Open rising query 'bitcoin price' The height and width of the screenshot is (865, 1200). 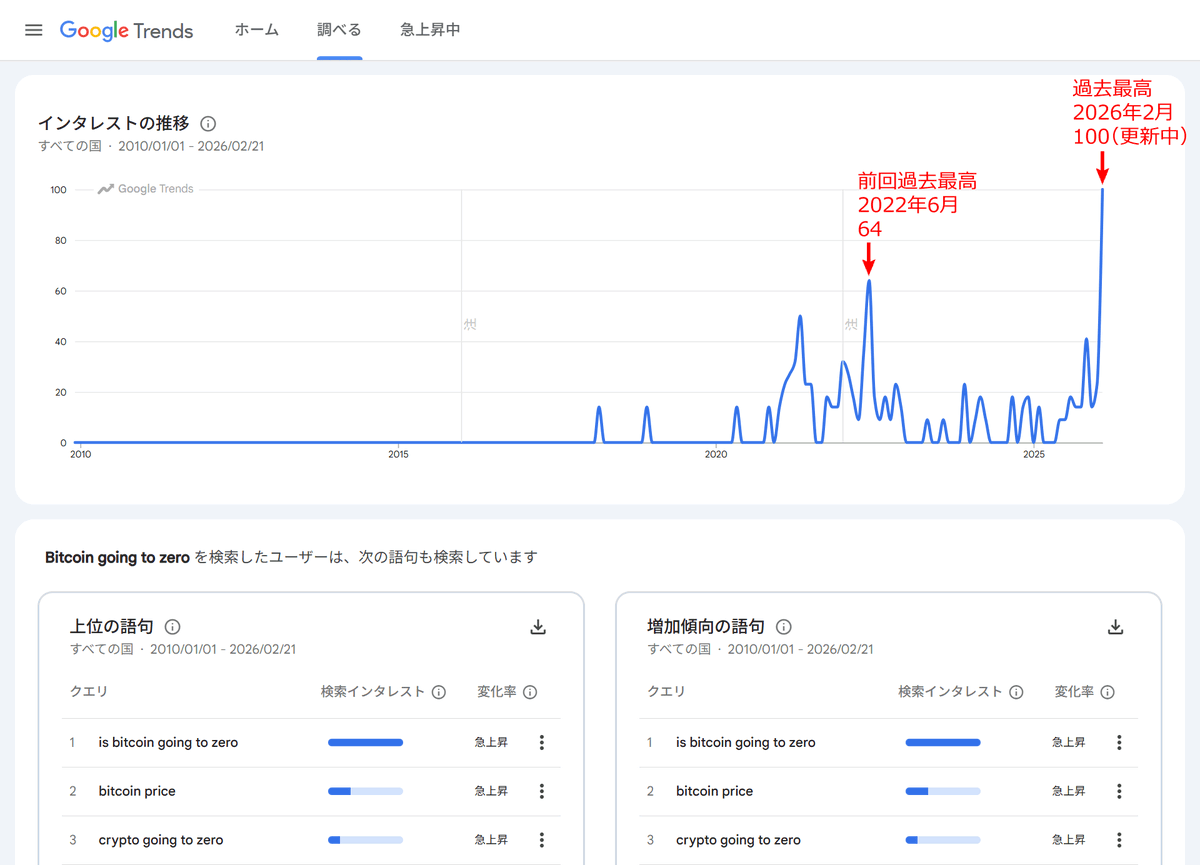click(715, 791)
